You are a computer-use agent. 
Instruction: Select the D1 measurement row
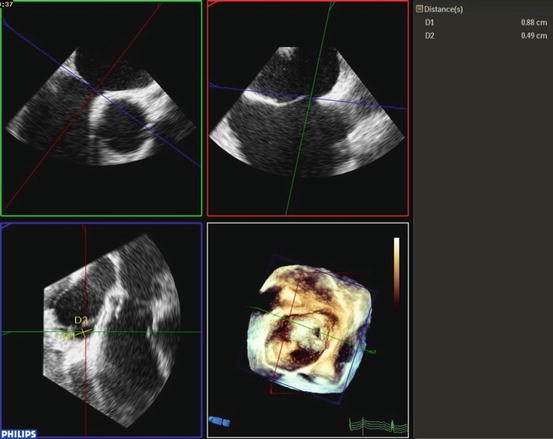click(x=482, y=23)
